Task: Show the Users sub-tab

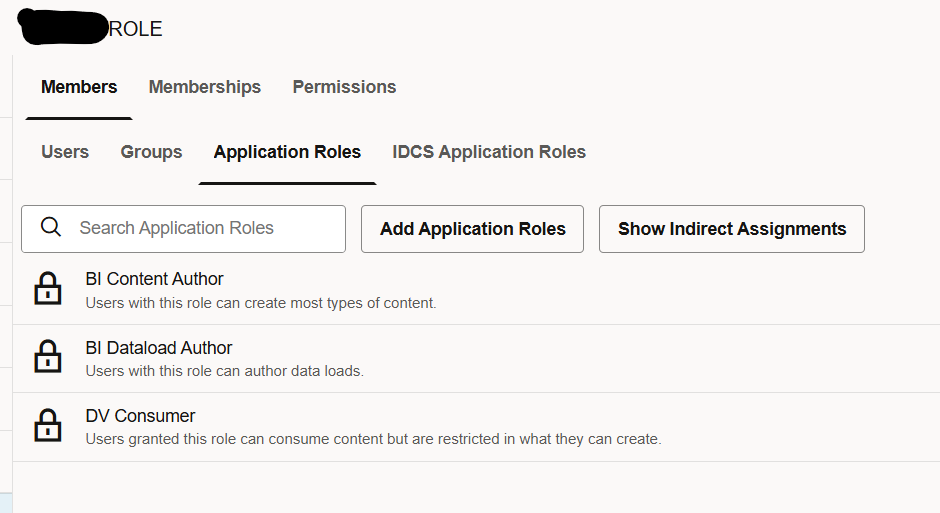Action: click(65, 152)
